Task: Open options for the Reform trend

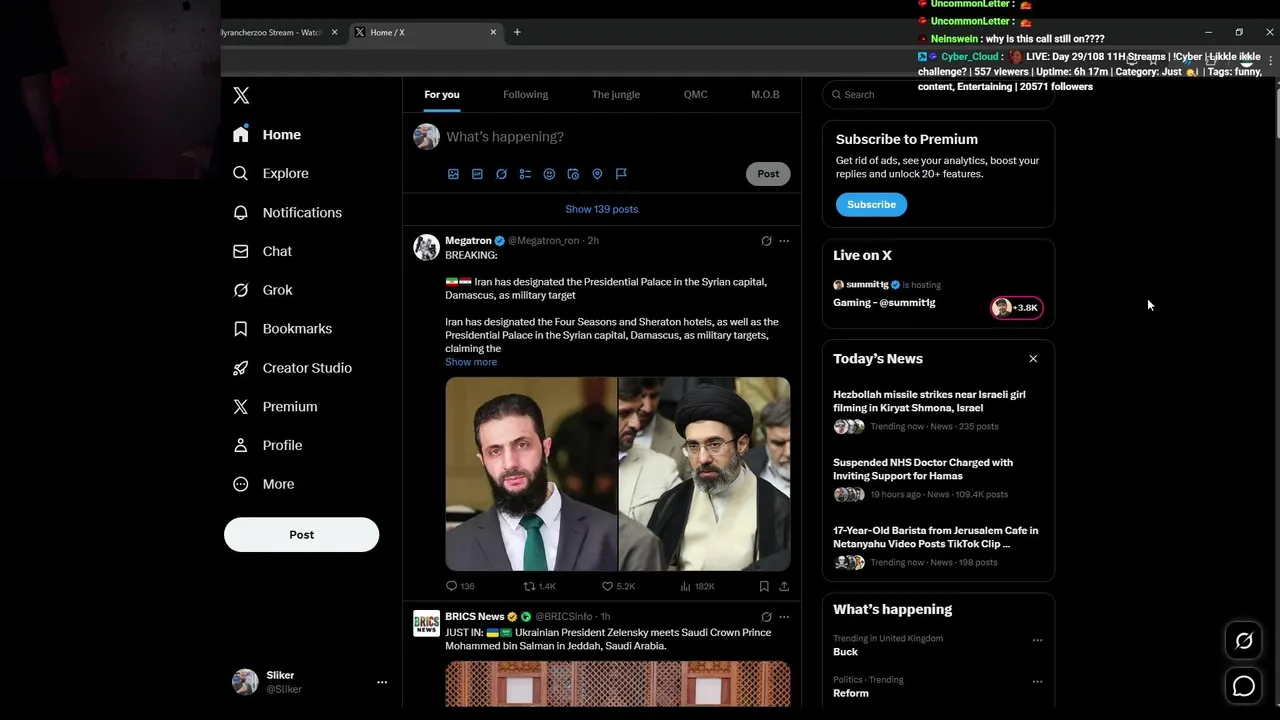Action: 1037,681
